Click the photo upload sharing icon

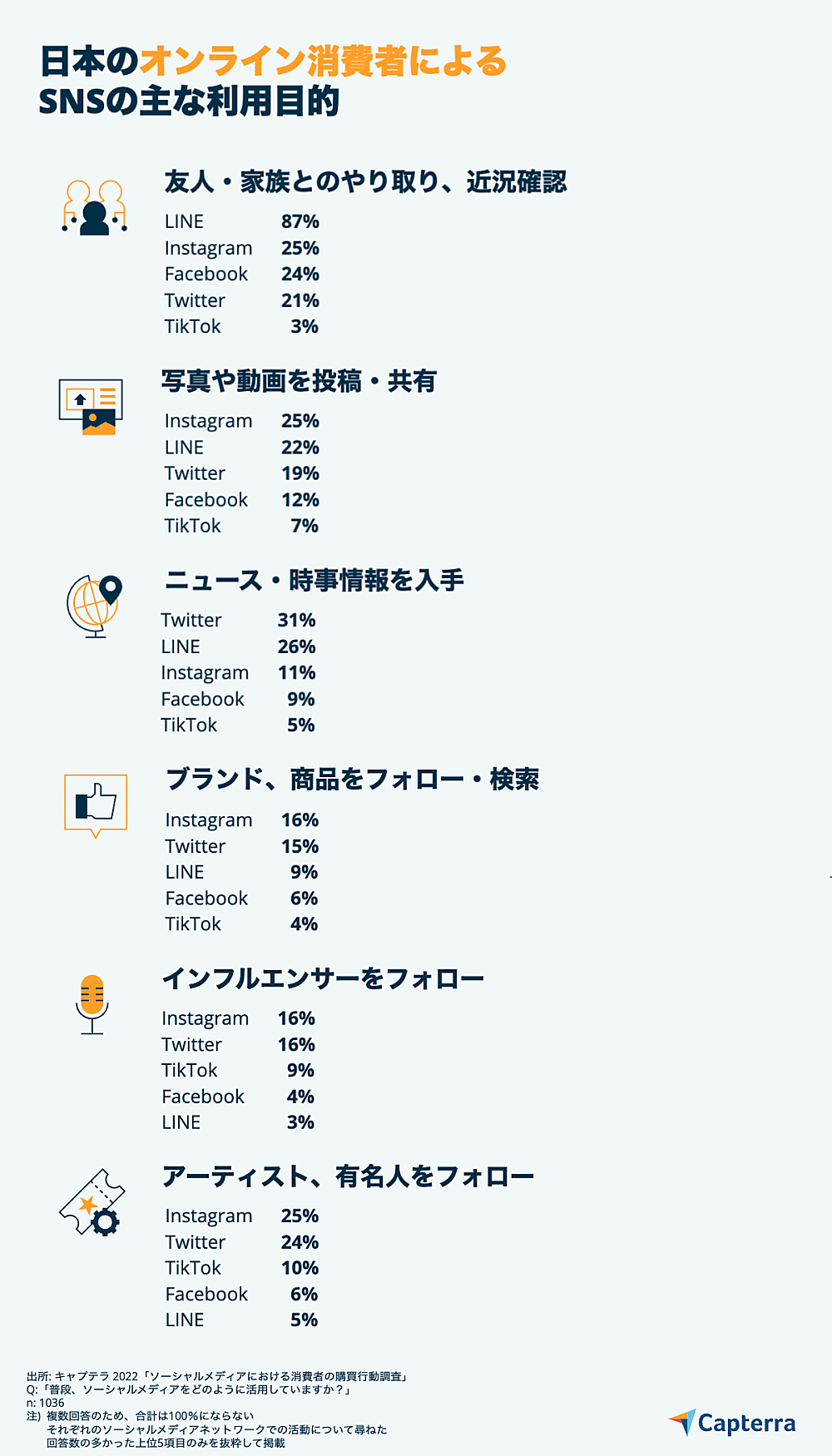point(91,407)
